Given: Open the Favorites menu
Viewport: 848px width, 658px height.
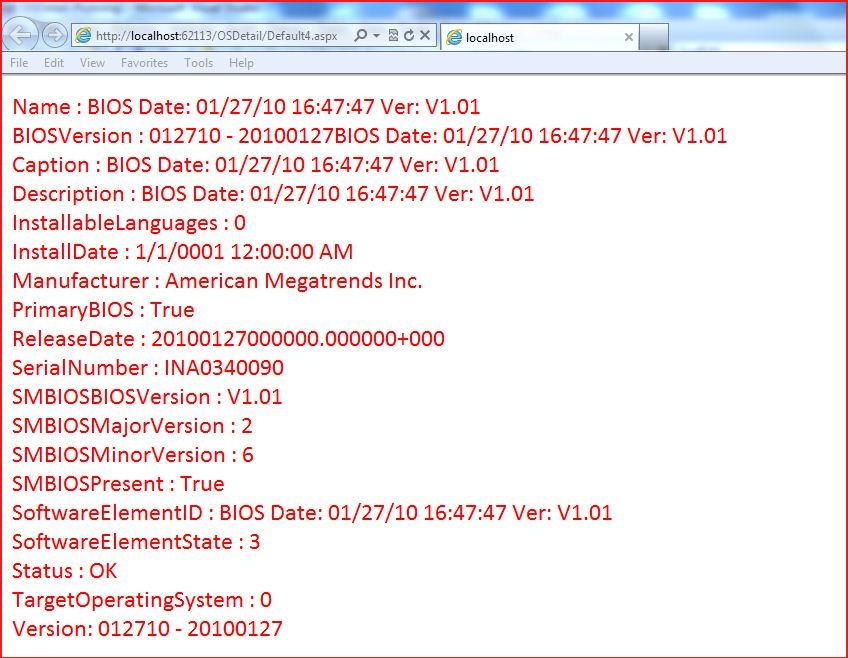Looking at the screenshot, I should coord(144,63).
